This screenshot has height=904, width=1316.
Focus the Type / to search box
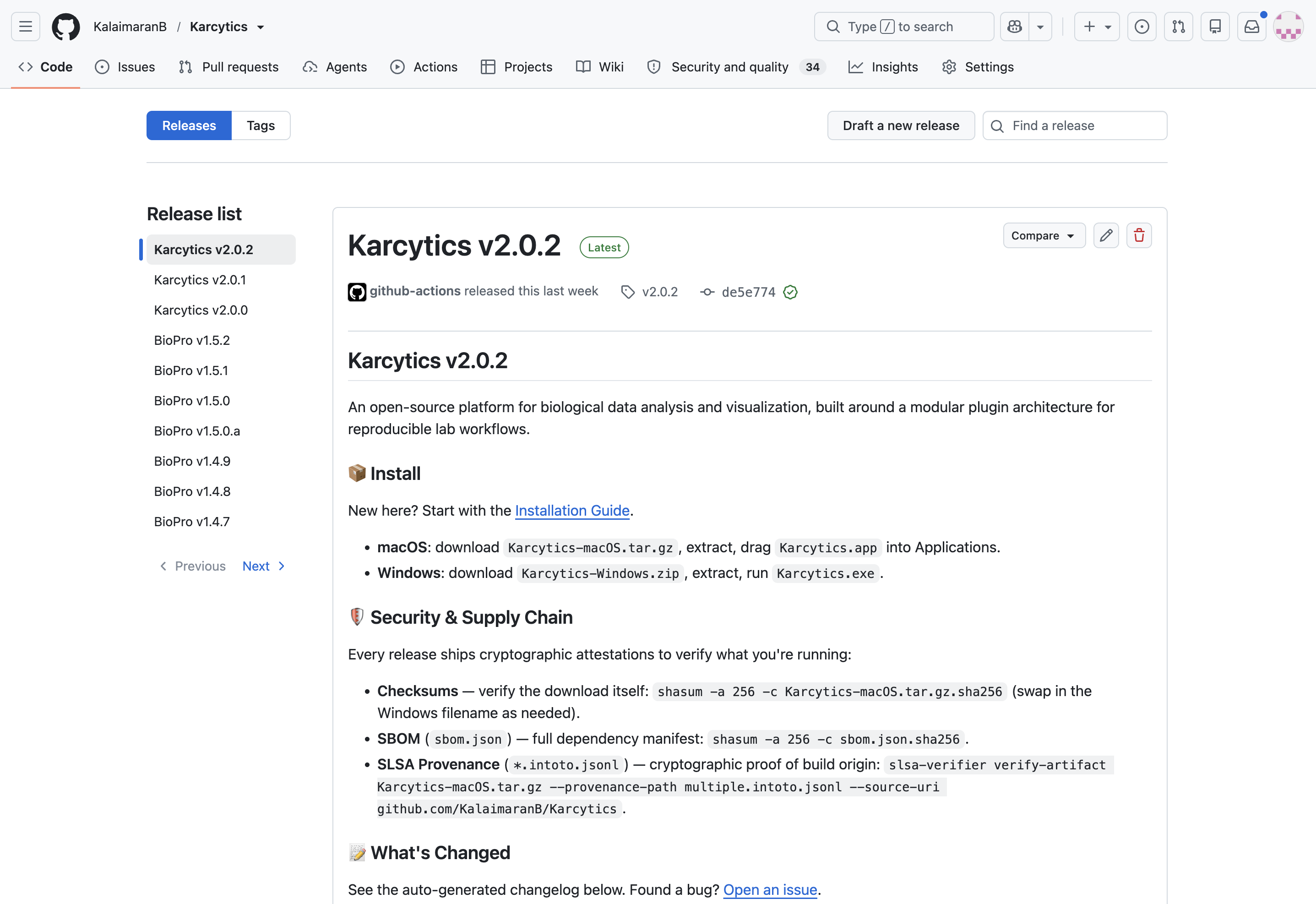tap(904, 27)
